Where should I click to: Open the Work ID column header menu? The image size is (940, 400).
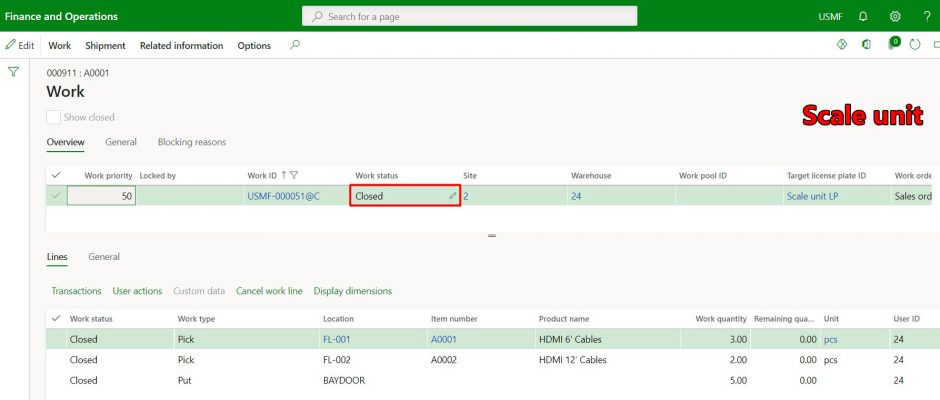[x=262, y=176]
